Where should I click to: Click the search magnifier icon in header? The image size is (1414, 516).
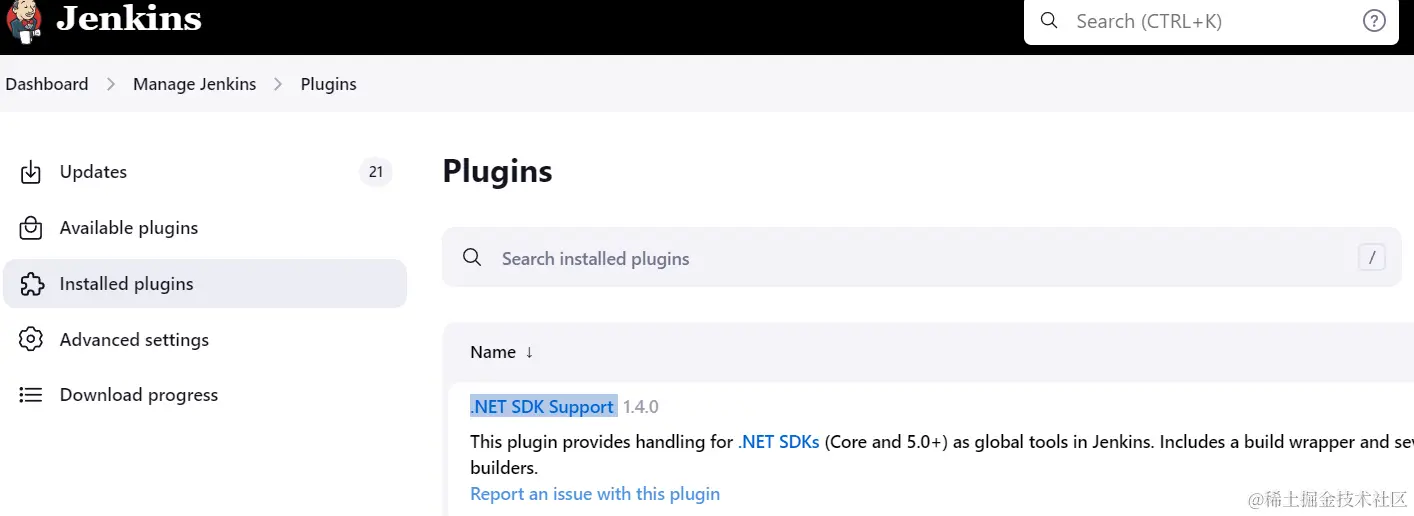[x=1049, y=21]
